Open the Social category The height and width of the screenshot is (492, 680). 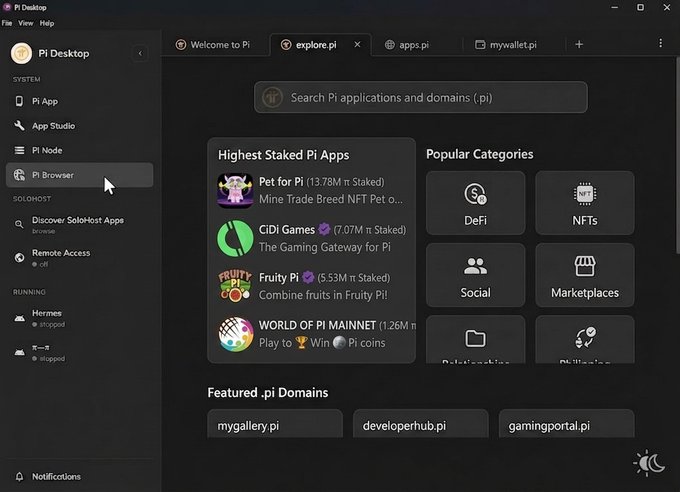[476, 275]
